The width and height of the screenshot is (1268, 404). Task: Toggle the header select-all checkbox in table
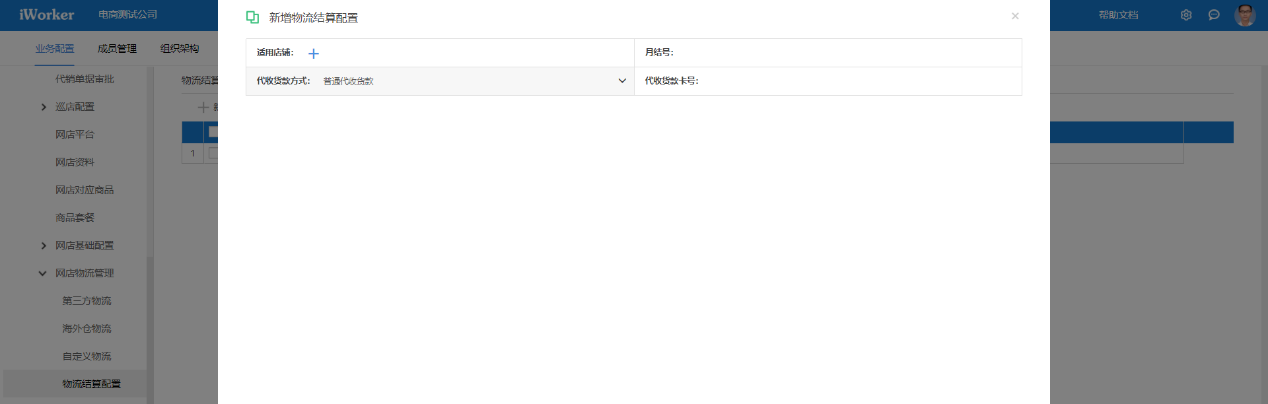(x=212, y=132)
